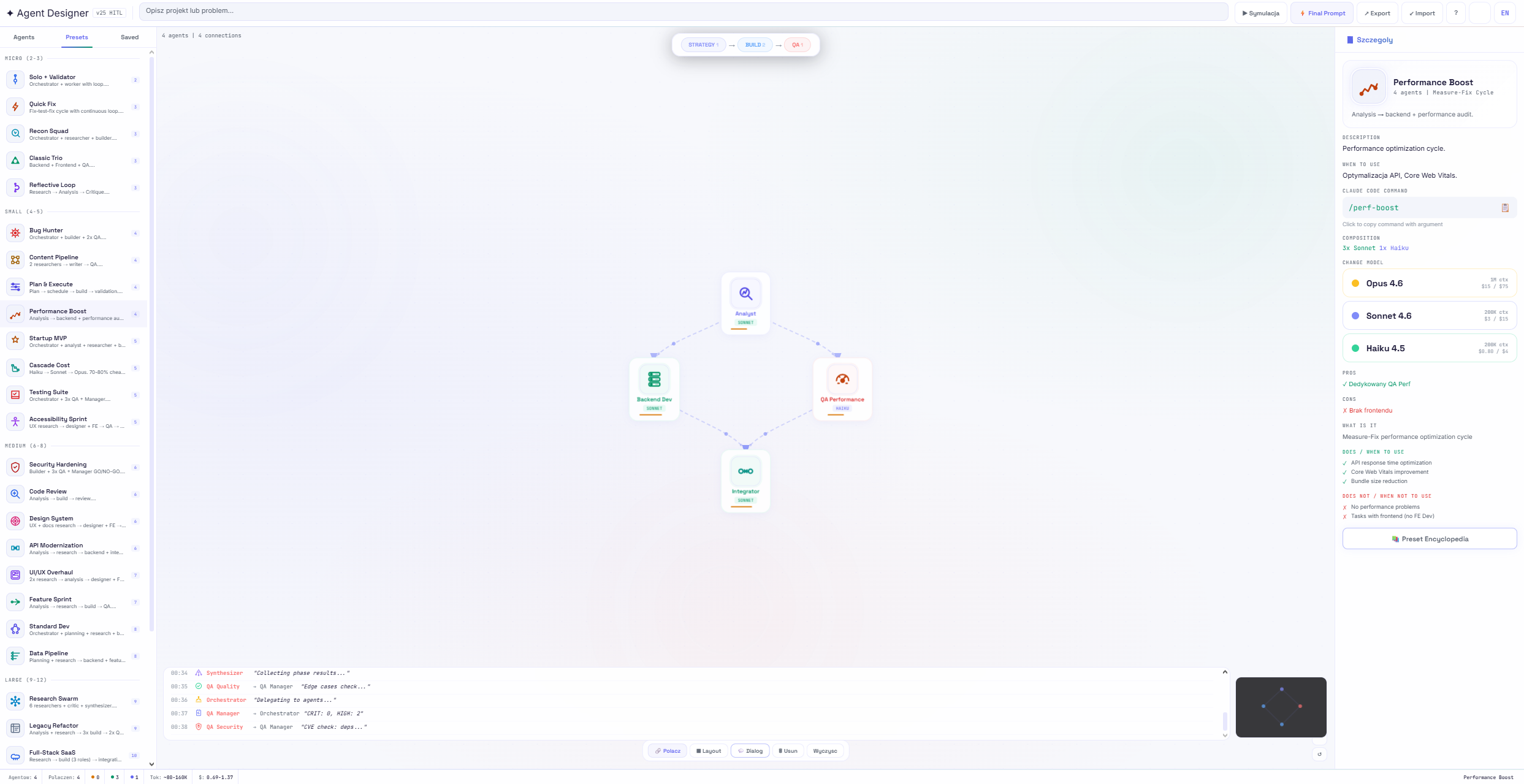
Task: Click the Backend Dev node icon
Action: (653, 380)
